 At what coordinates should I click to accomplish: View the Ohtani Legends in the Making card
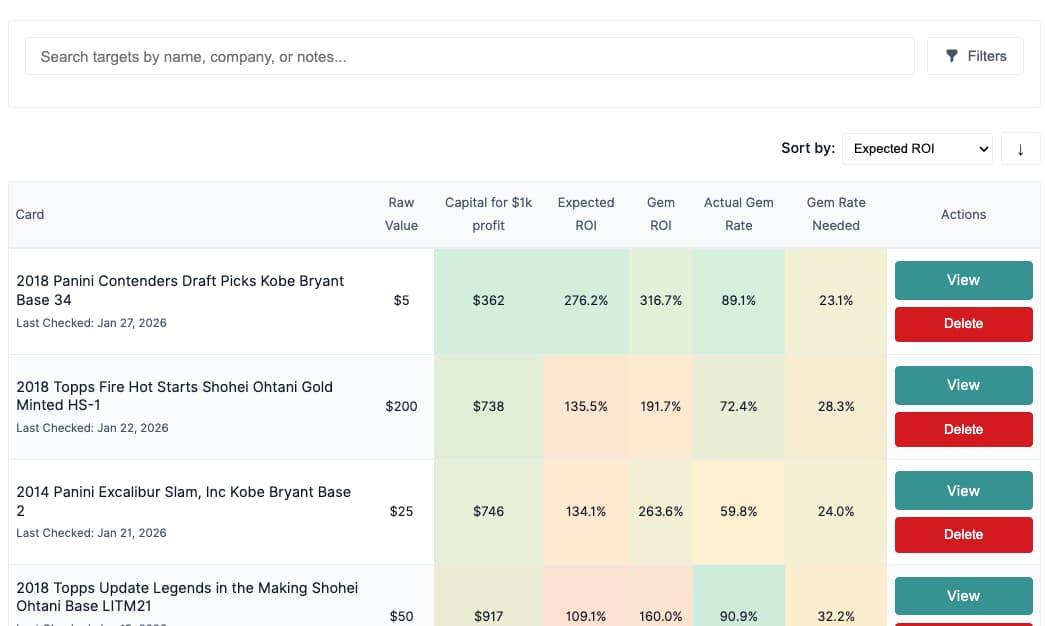[963, 596]
